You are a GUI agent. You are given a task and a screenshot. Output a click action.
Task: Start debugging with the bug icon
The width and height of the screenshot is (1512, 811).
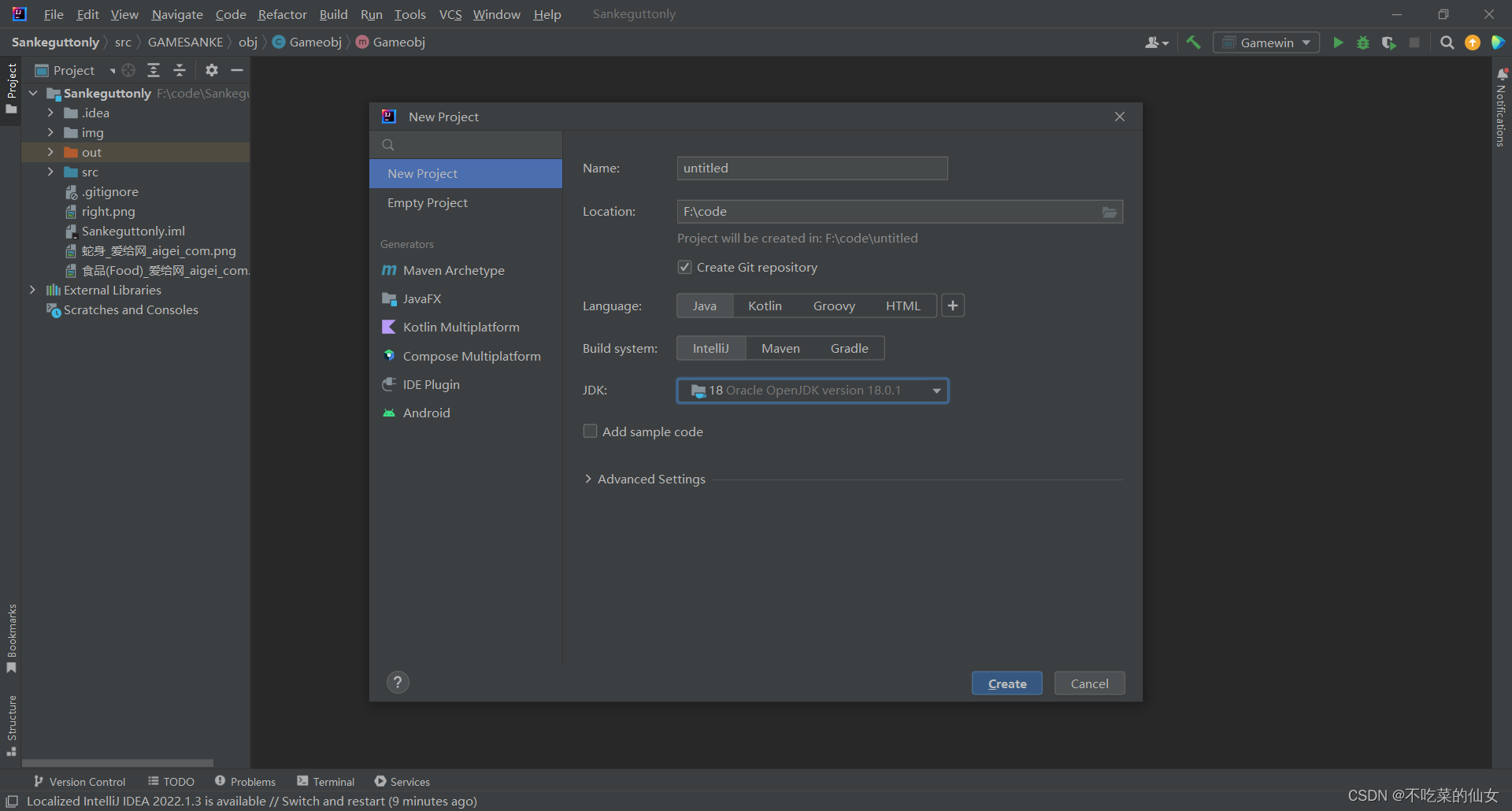coord(1363,43)
